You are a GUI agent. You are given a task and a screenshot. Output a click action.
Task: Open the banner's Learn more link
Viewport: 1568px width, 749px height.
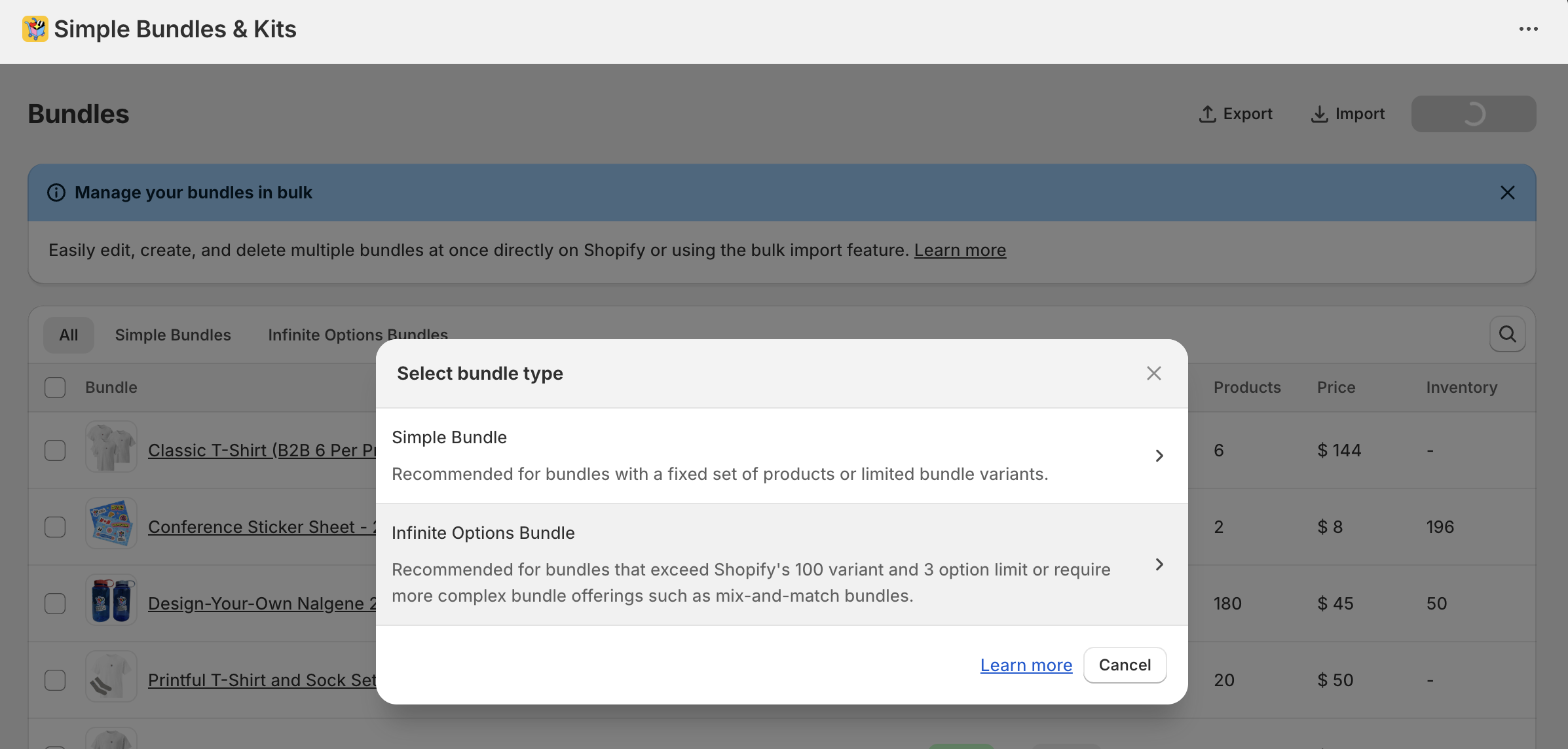tap(960, 250)
